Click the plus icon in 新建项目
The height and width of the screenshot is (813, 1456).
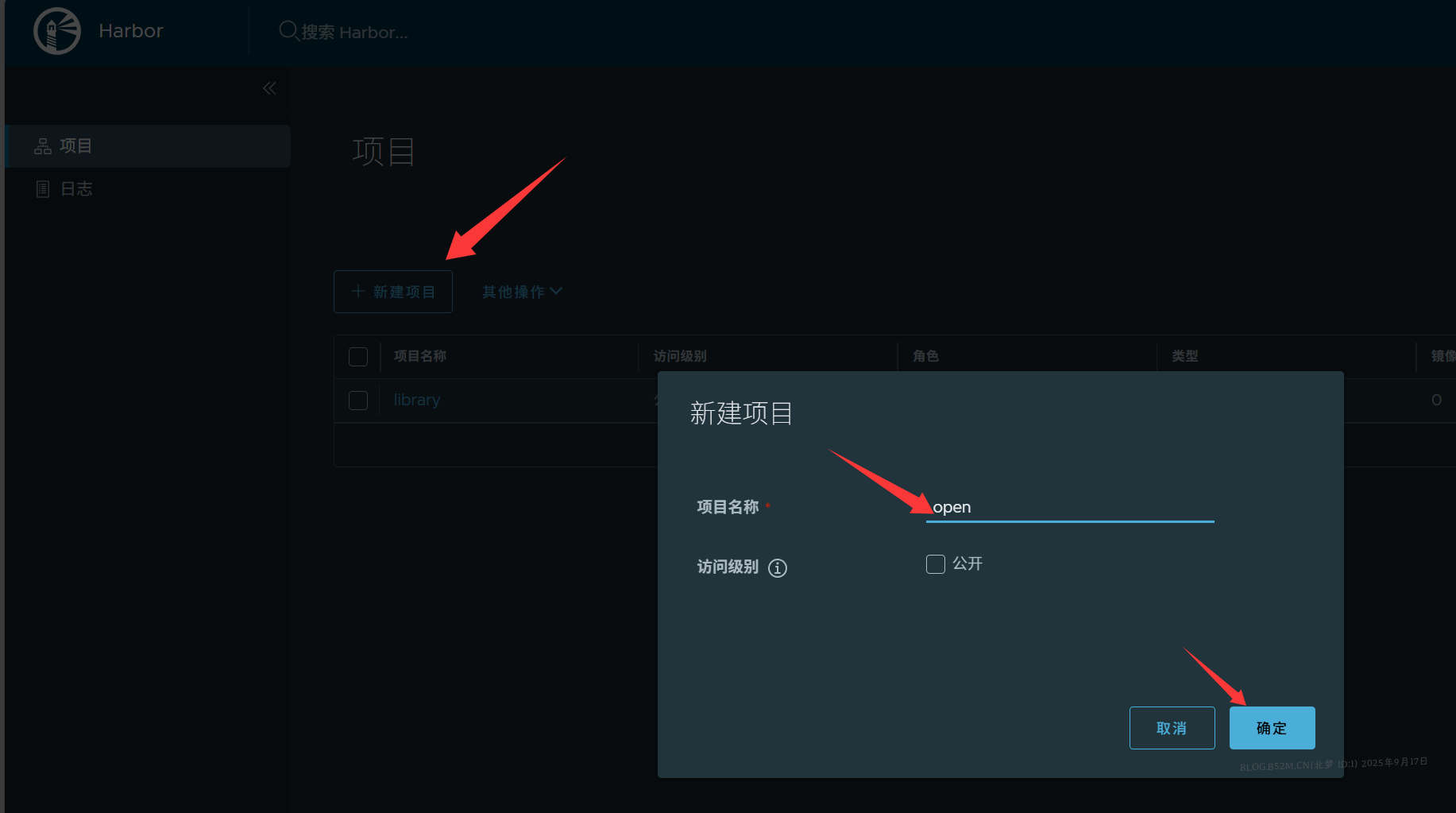pos(358,292)
